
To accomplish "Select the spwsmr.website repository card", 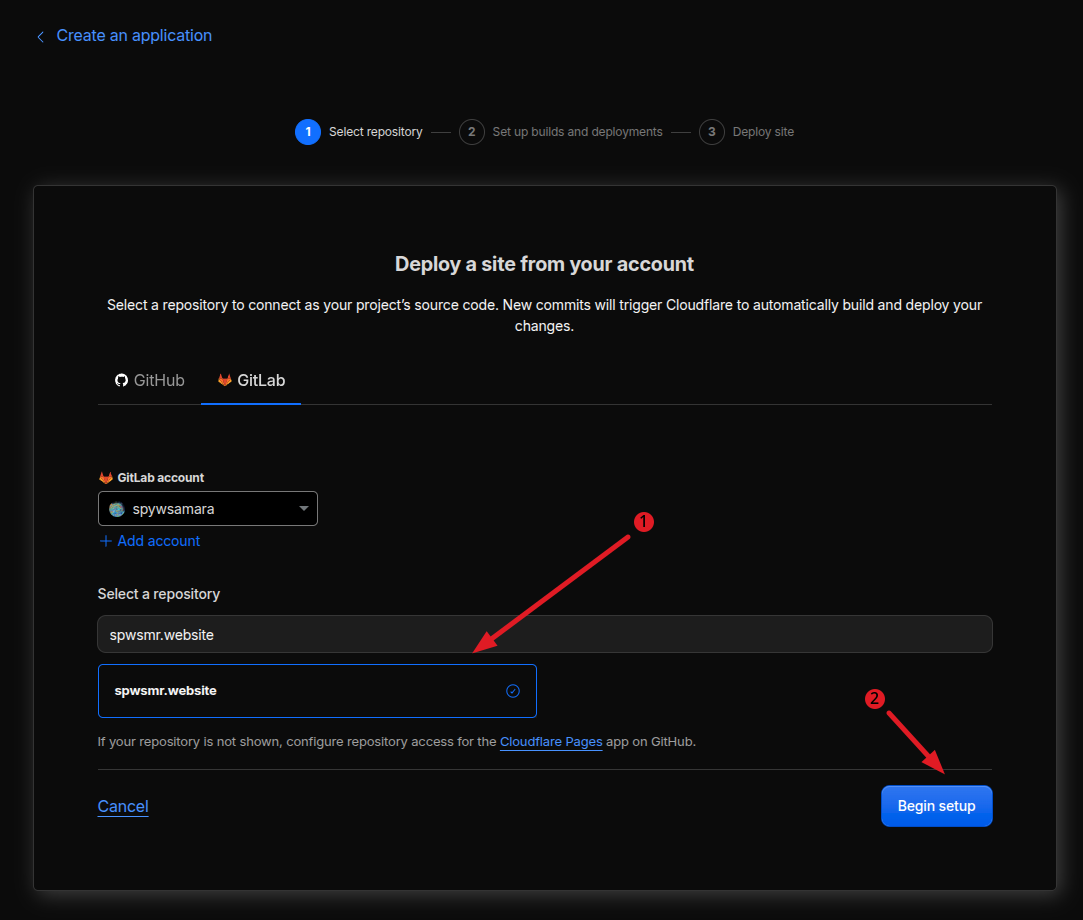I will [x=317, y=691].
